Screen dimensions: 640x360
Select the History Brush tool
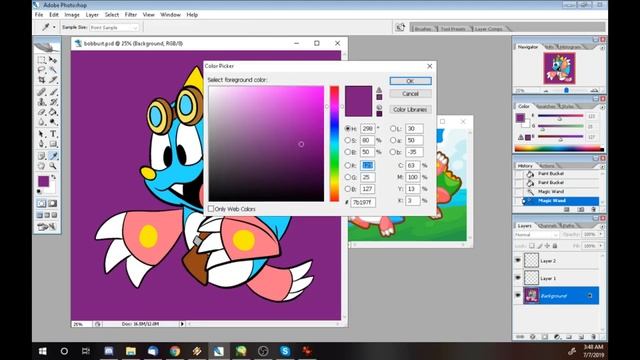tap(53, 102)
